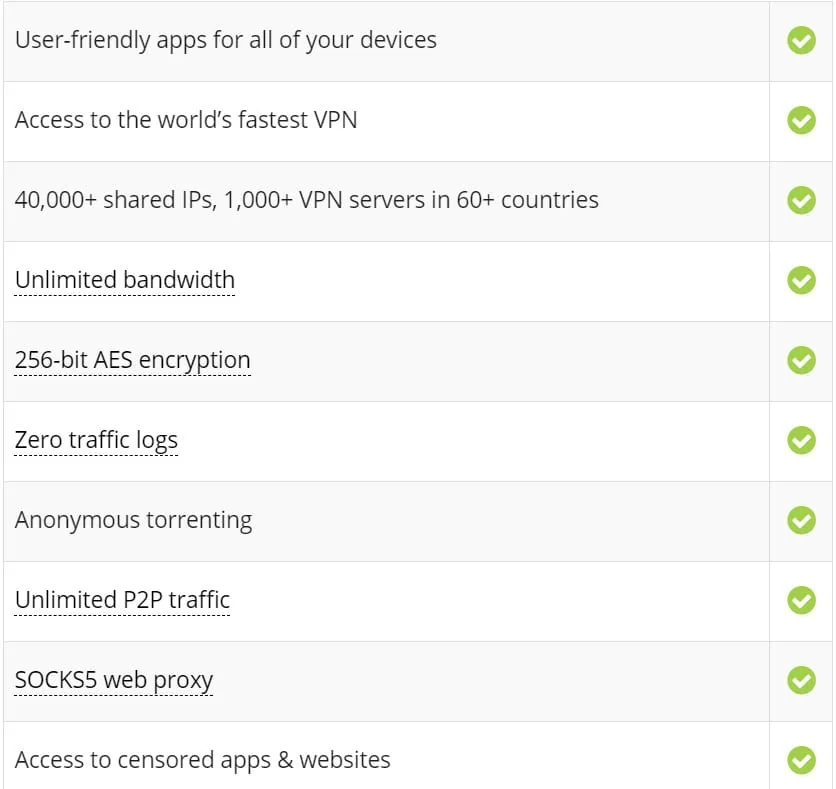Click the Unlimited P2P traffic underlined text
836x789 pixels.
[x=123, y=601]
